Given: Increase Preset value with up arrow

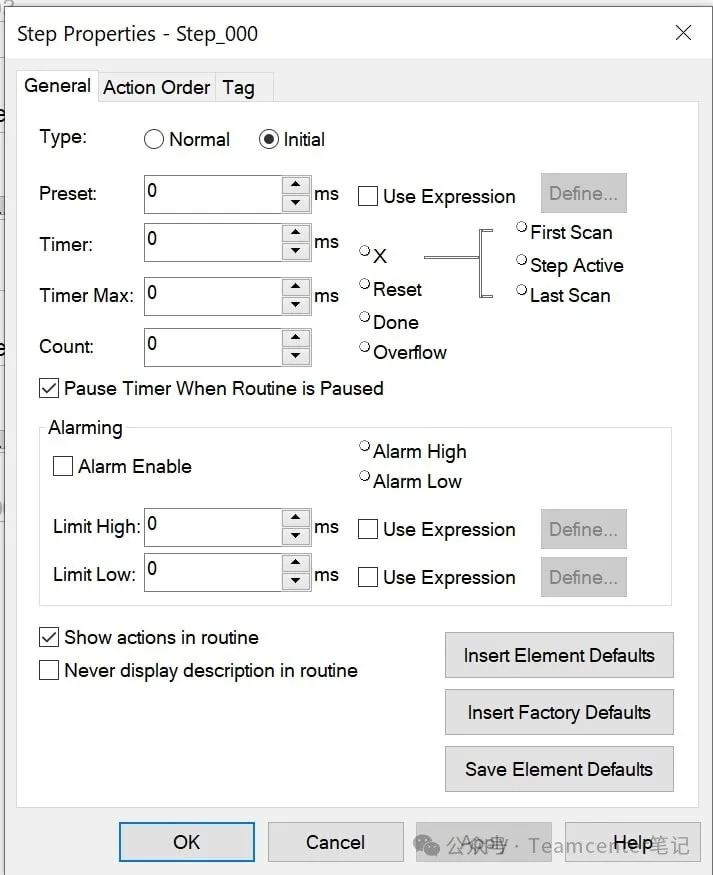Looking at the screenshot, I should pos(296,185).
